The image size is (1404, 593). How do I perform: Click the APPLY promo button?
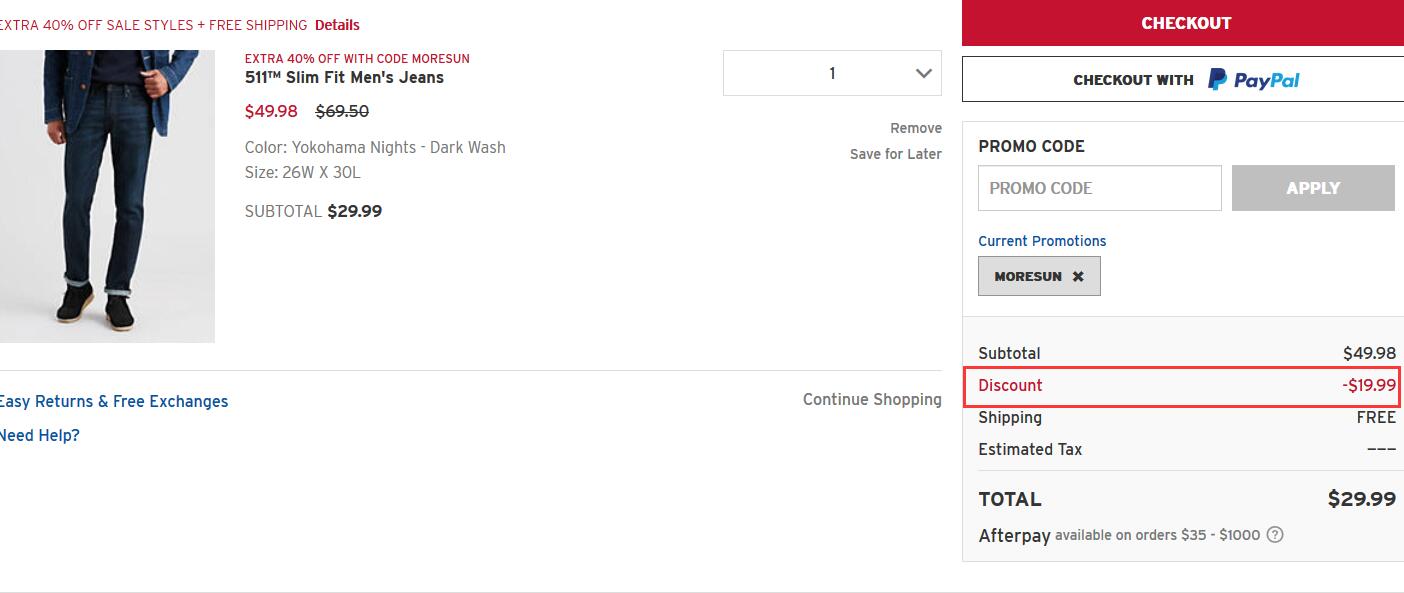coord(1313,188)
